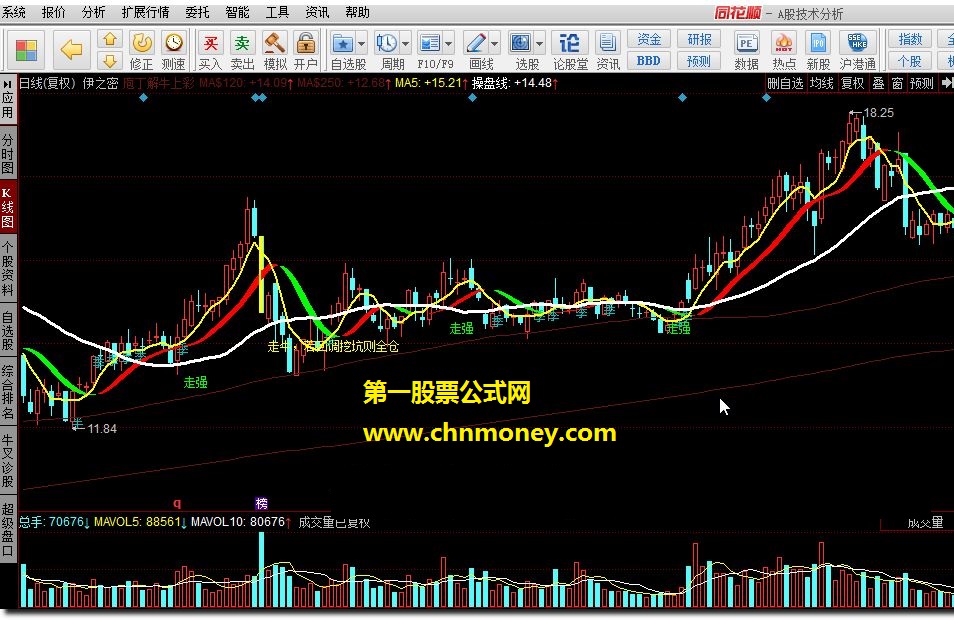Open the 智能 menu
The width and height of the screenshot is (954, 620).
(237, 12)
